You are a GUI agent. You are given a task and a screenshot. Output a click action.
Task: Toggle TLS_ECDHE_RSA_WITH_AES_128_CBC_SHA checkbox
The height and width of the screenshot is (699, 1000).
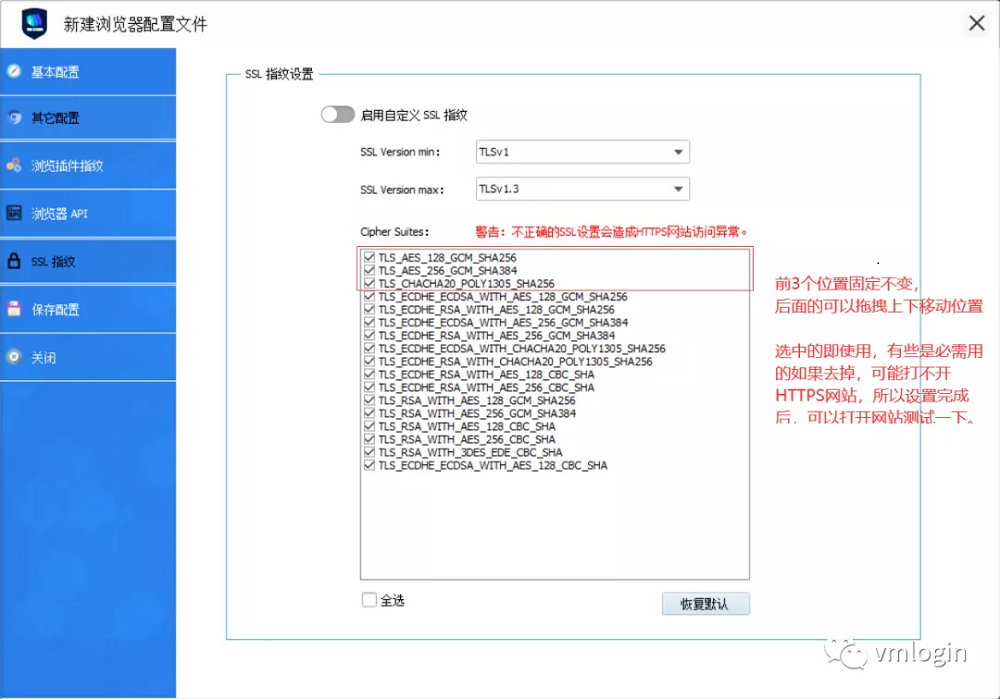369,374
